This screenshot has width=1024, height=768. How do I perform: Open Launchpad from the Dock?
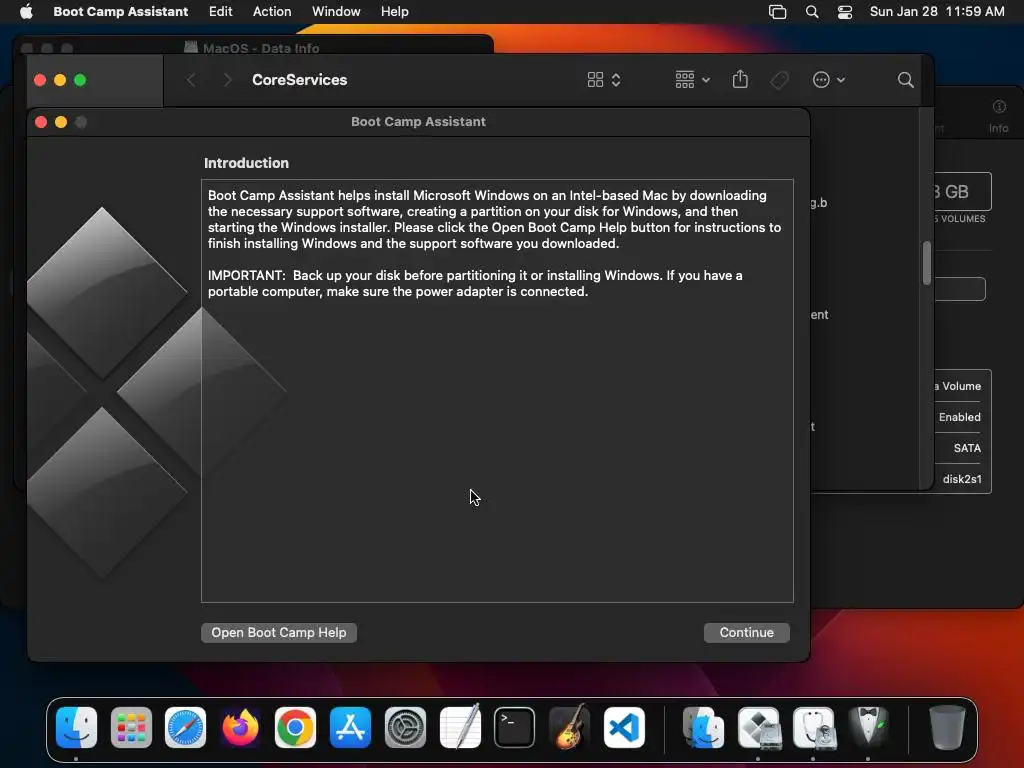(x=131, y=727)
